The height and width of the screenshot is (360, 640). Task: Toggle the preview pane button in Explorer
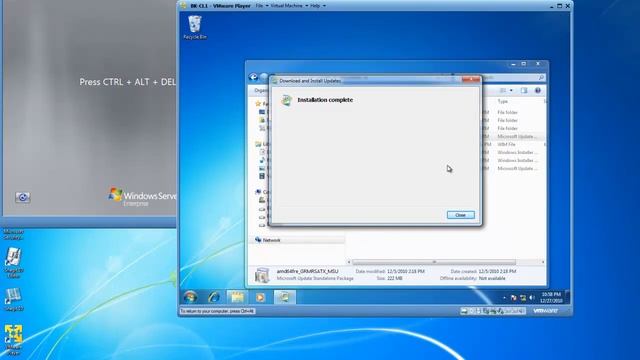tap(524, 91)
